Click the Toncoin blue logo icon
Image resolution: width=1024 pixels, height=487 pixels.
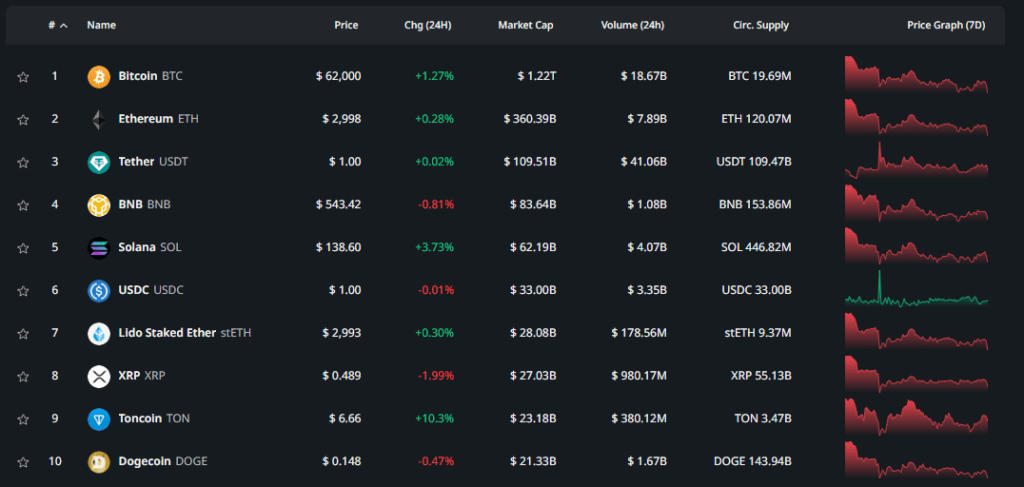(x=98, y=419)
